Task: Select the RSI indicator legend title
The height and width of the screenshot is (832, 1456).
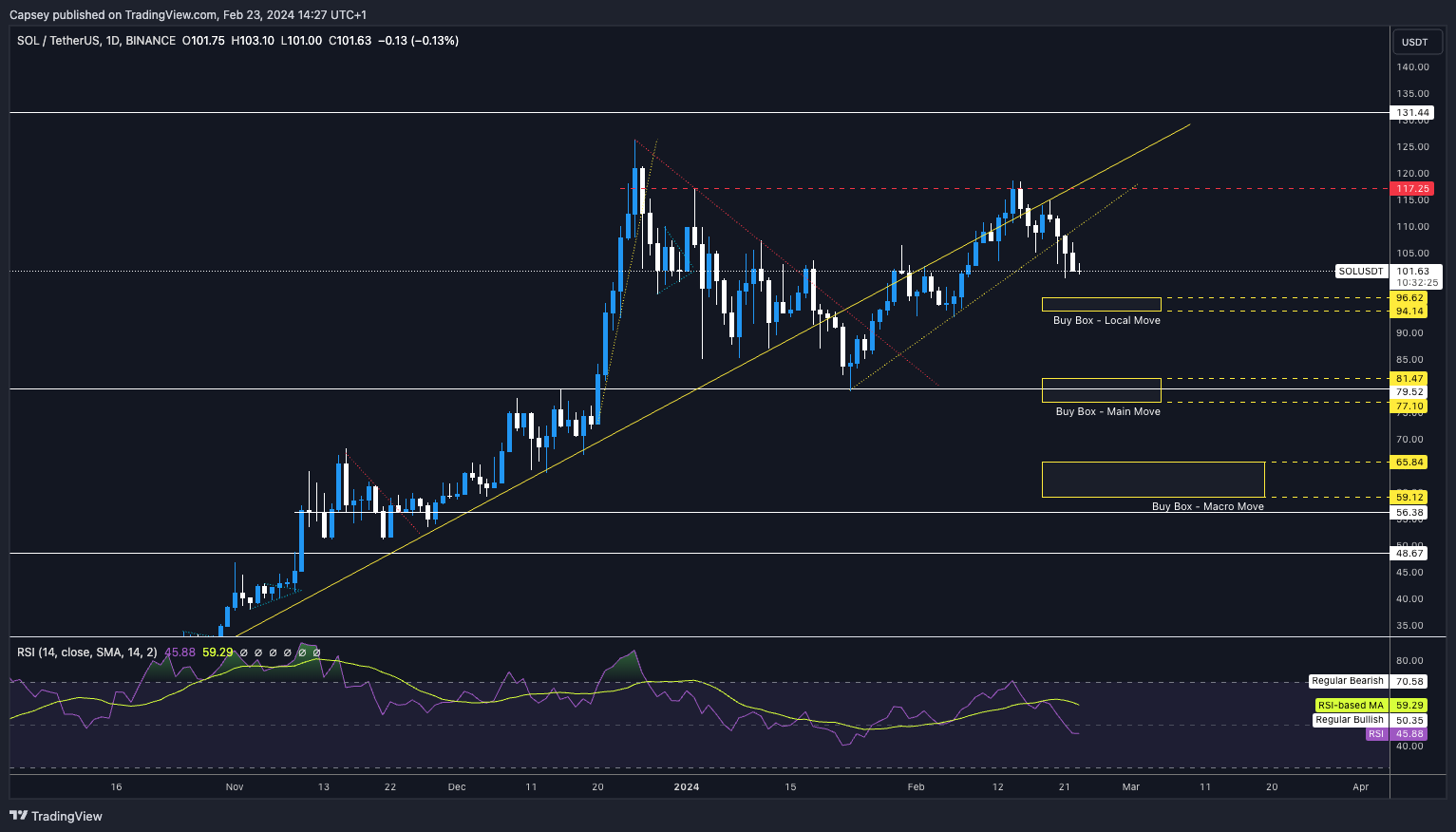Action: tap(87, 652)
